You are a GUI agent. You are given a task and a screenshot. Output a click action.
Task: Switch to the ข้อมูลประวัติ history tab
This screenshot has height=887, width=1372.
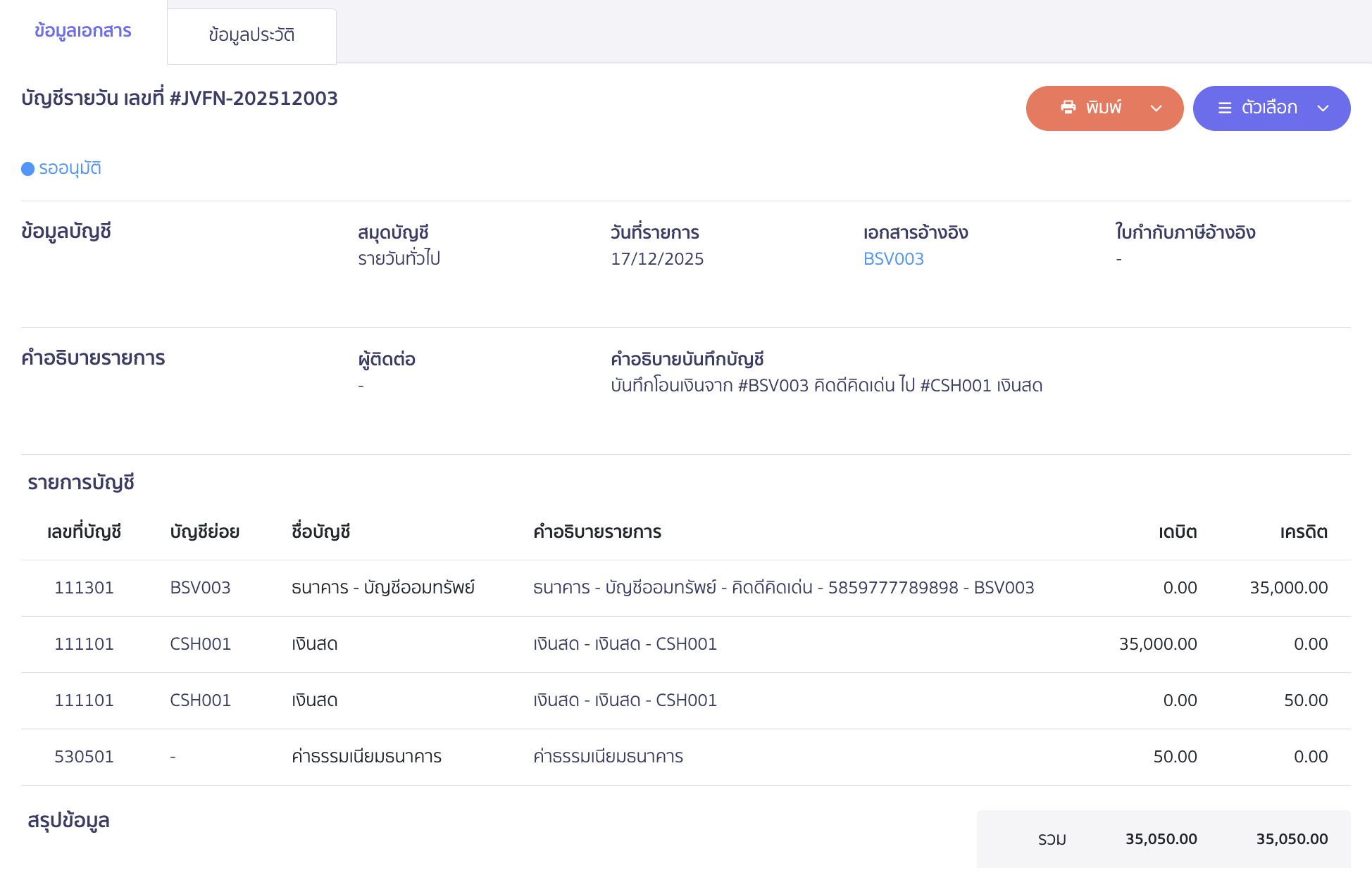coord(251,35)
